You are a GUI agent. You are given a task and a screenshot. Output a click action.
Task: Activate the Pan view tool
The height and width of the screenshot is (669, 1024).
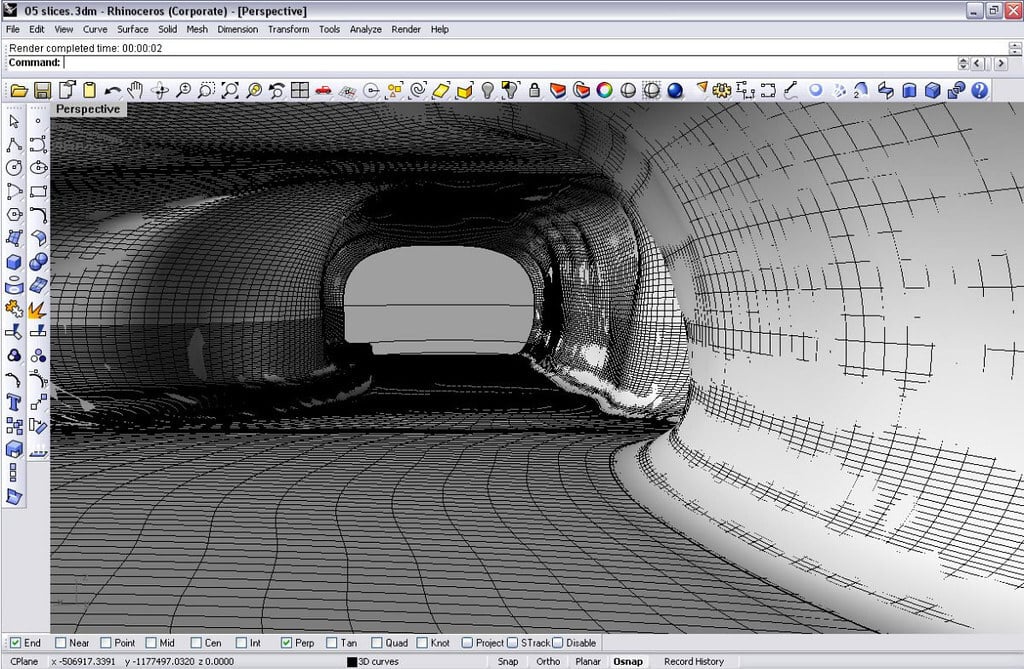[135, 90]
